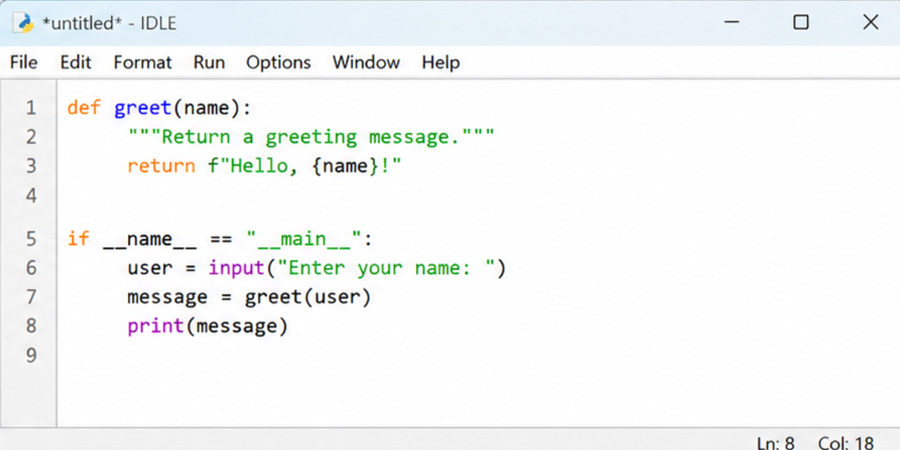The image size is (900, 450).
Task: Click line number 9 in the gutter
Action: click(x=30, y=355)
